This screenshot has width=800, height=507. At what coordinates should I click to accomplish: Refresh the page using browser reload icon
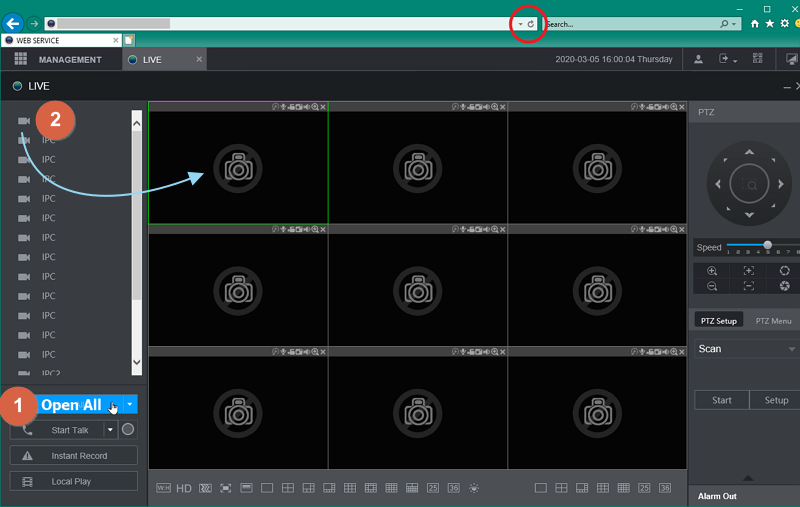531,23
